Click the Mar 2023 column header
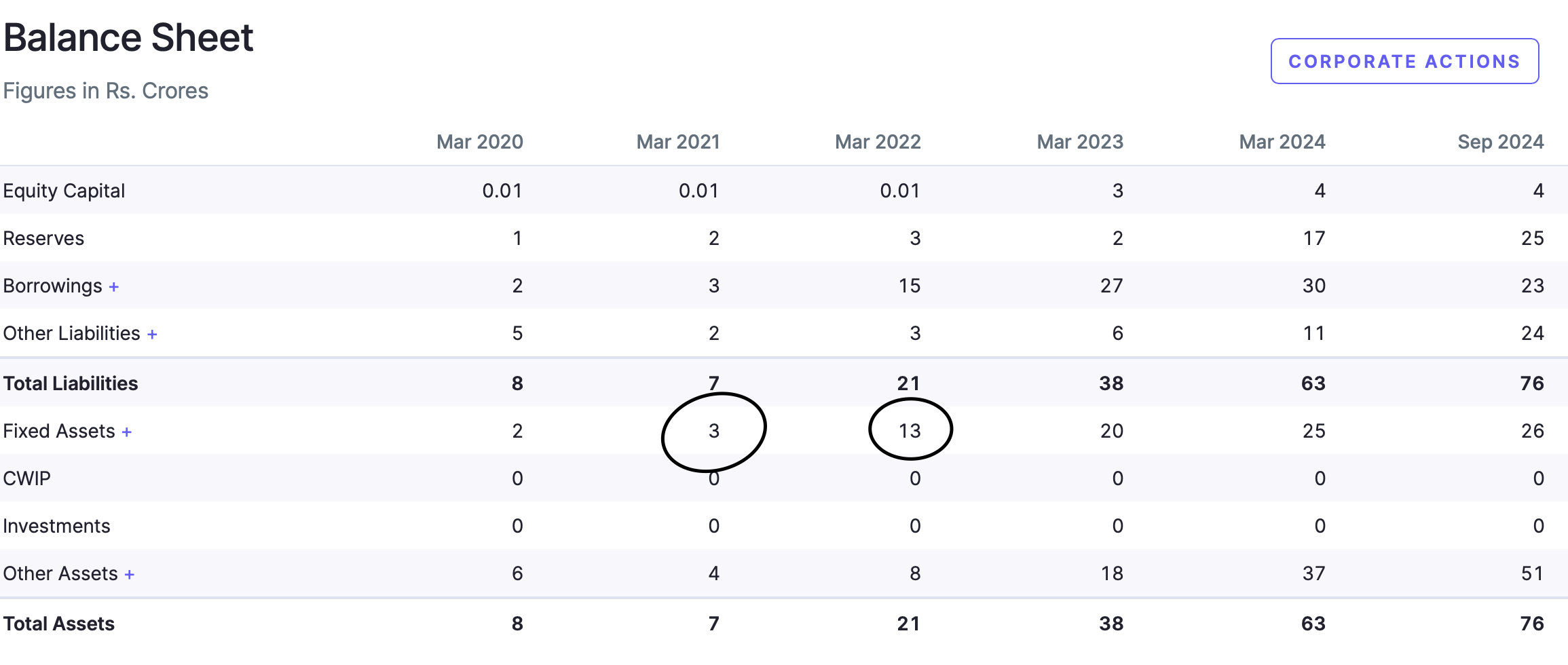Image resolution: width=1568 pixels, height=665 pixels. [x=1079, y=142]
